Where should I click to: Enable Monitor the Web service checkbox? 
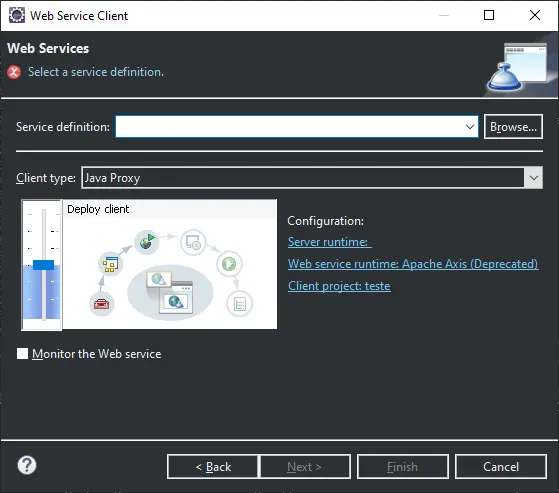pyautogui.click(x=22, y=354)
